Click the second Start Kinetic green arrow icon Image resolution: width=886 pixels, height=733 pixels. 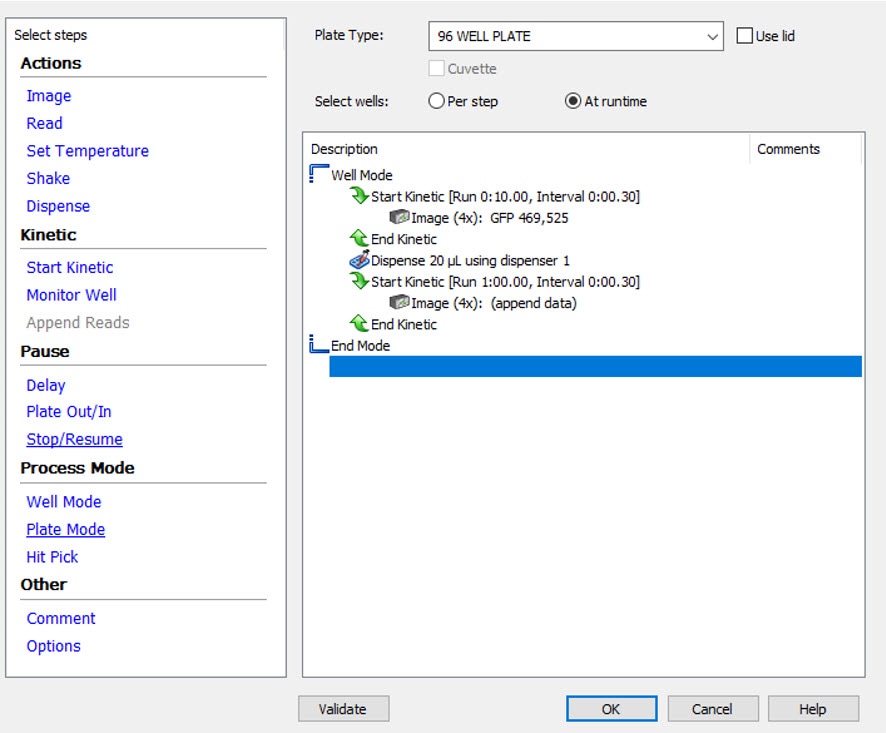359,282
